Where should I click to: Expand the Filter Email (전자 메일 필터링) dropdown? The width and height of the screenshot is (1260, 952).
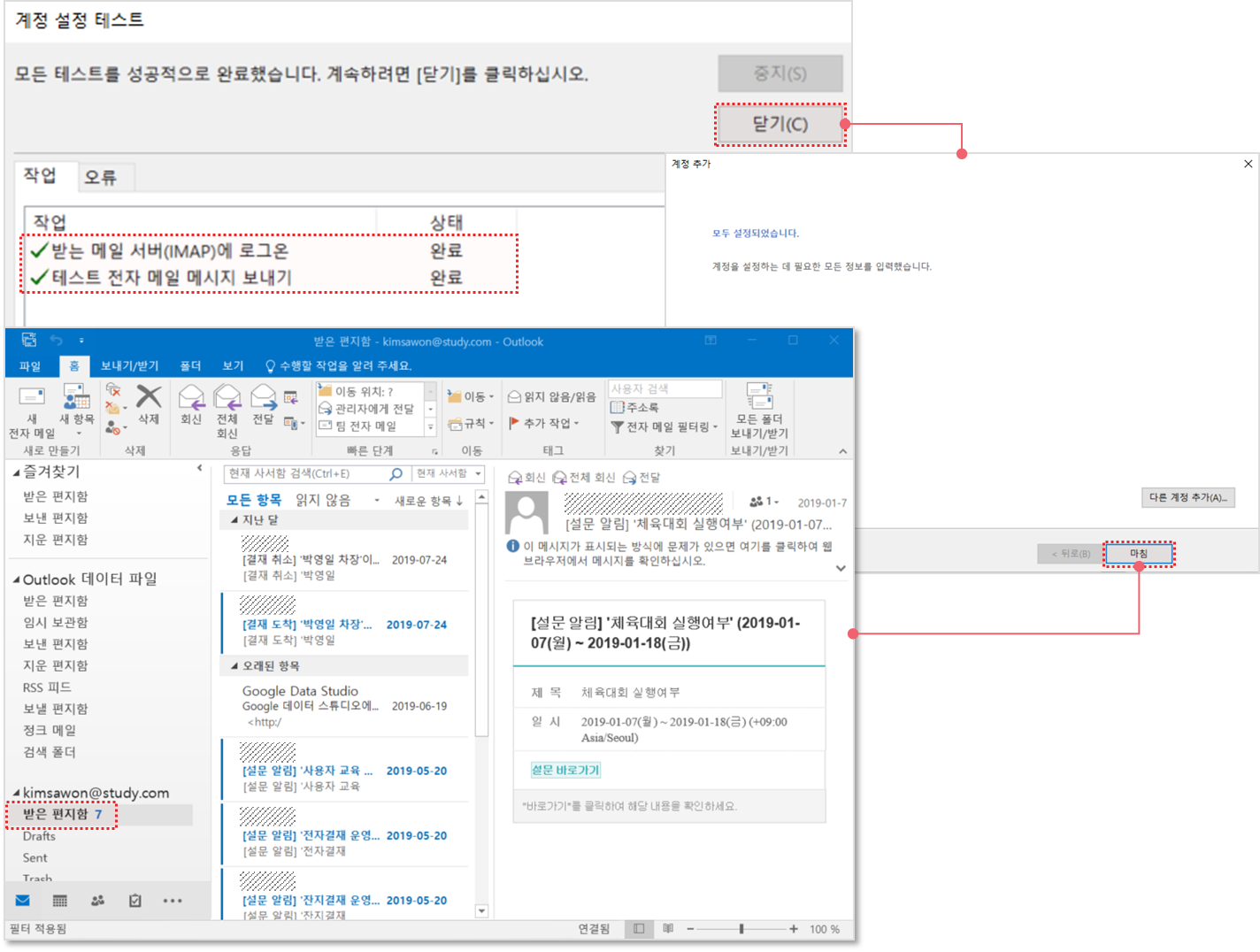click(715, 427)
